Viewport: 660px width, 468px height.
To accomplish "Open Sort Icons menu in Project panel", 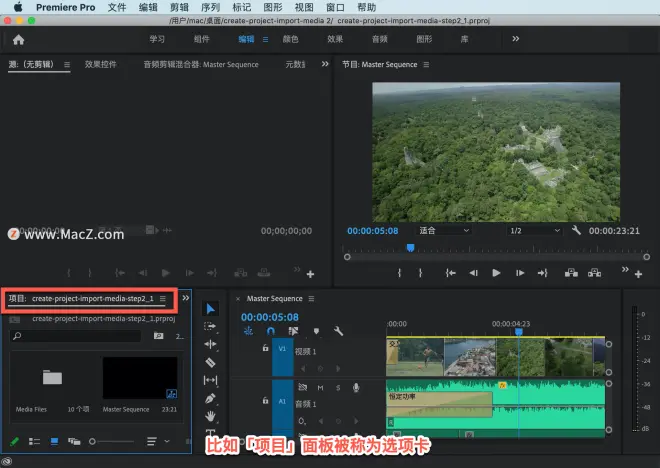I will [x=152, y=441].
